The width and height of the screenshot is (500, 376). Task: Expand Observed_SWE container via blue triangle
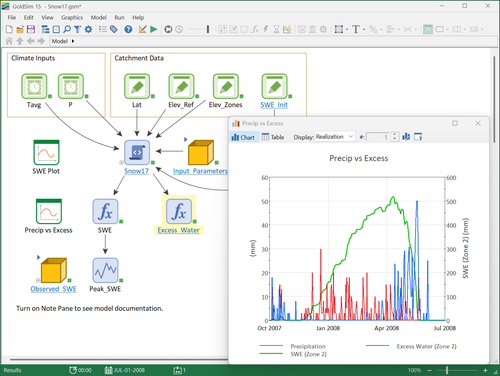(x=38, y=257)
